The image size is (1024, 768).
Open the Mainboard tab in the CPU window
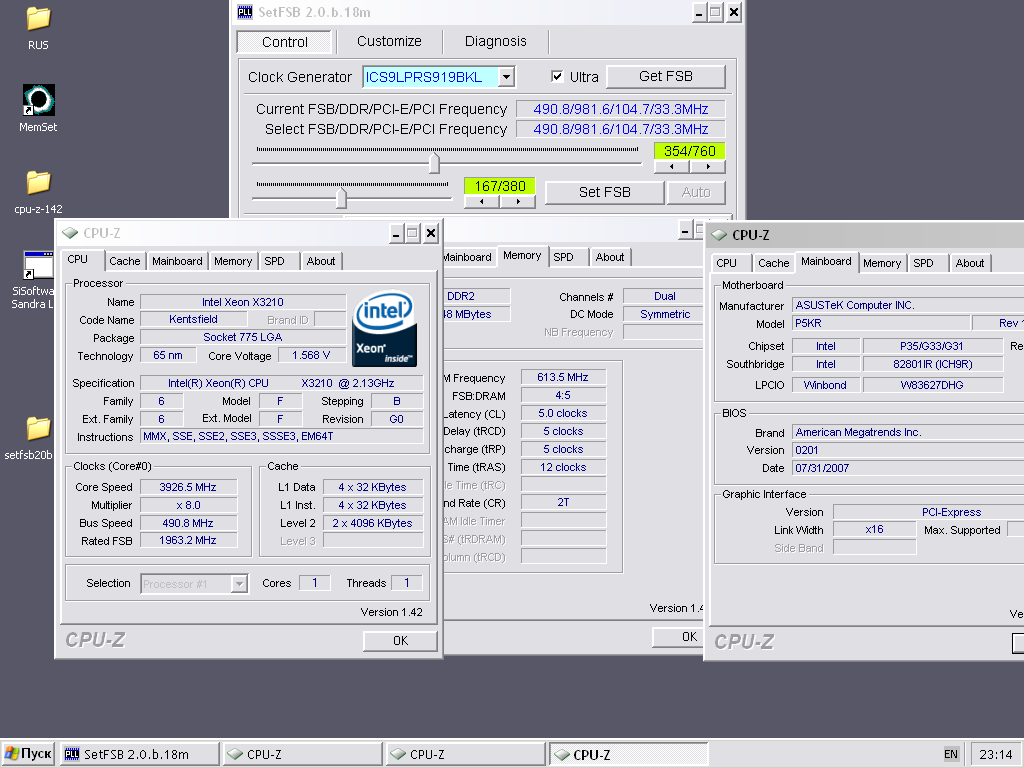[178, 261]
